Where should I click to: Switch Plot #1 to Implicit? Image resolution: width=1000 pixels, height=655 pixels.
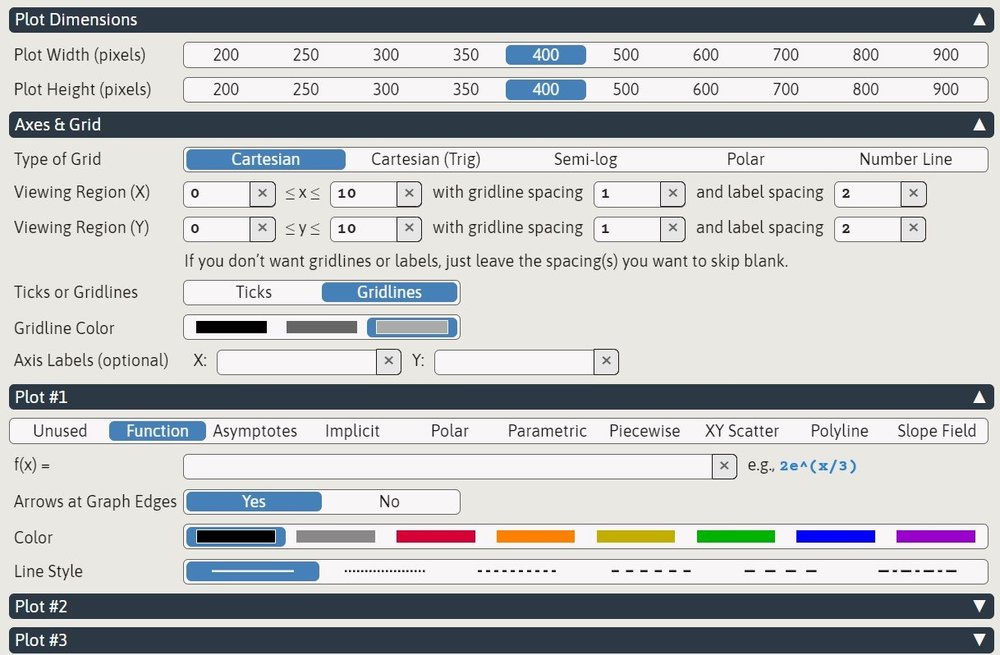click(352, 431)
